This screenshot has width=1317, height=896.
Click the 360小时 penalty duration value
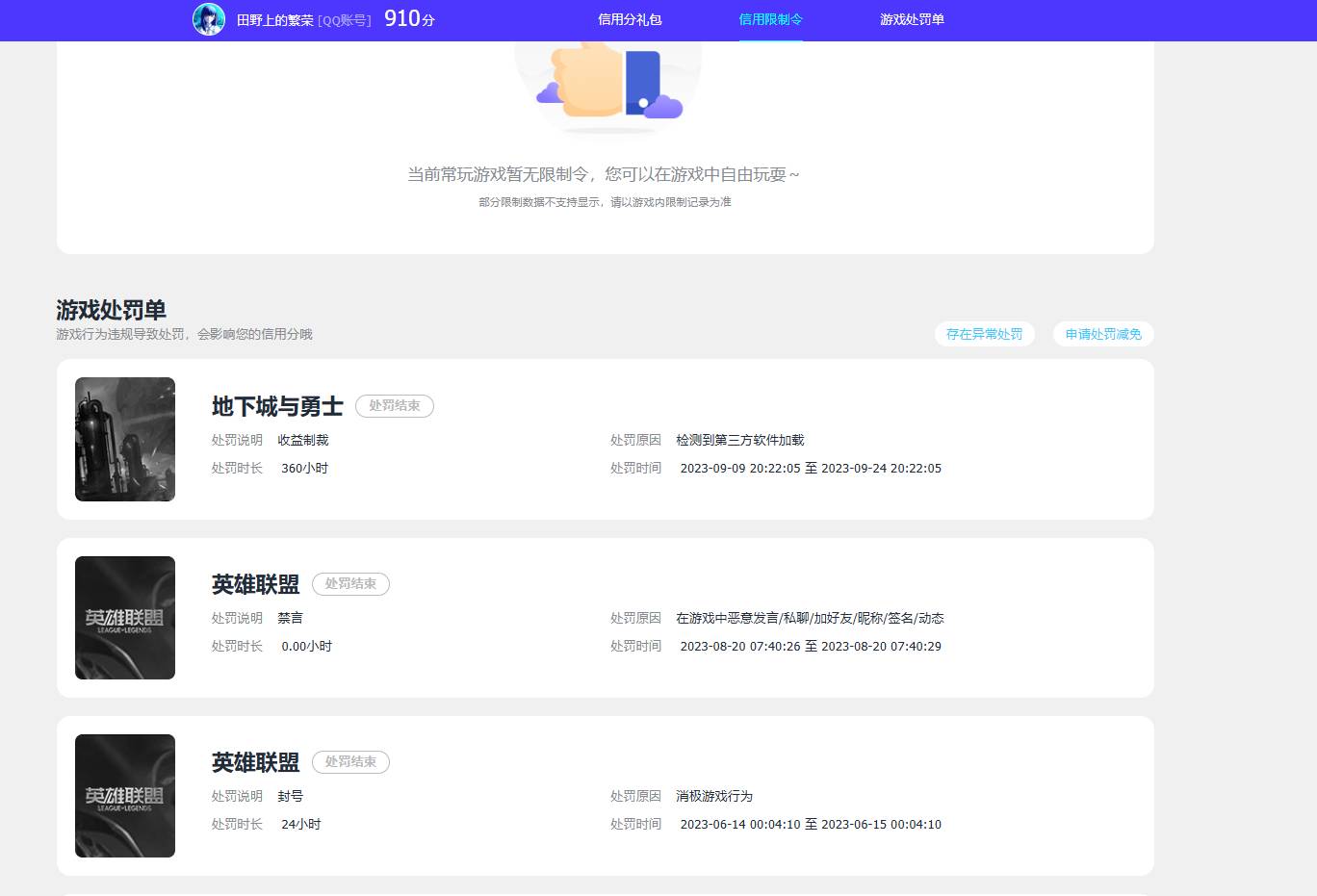click(x=305, y=468)
